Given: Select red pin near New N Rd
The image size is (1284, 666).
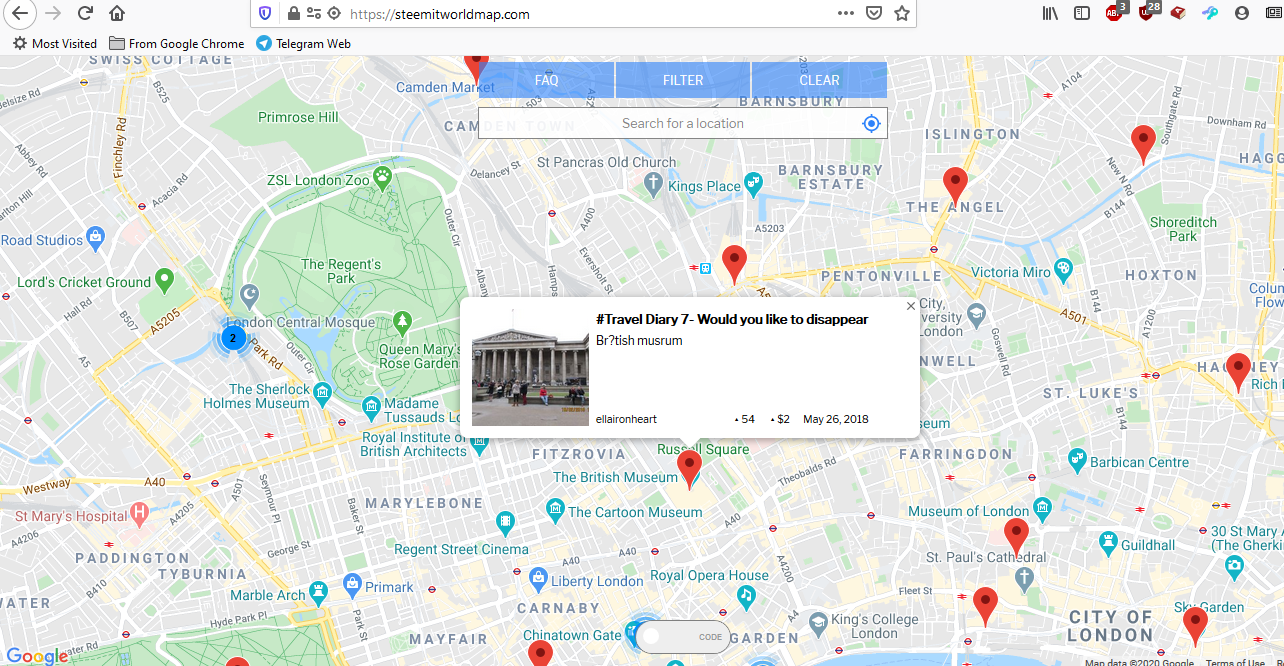Looking at the screenshot, I should point(1143,145).
